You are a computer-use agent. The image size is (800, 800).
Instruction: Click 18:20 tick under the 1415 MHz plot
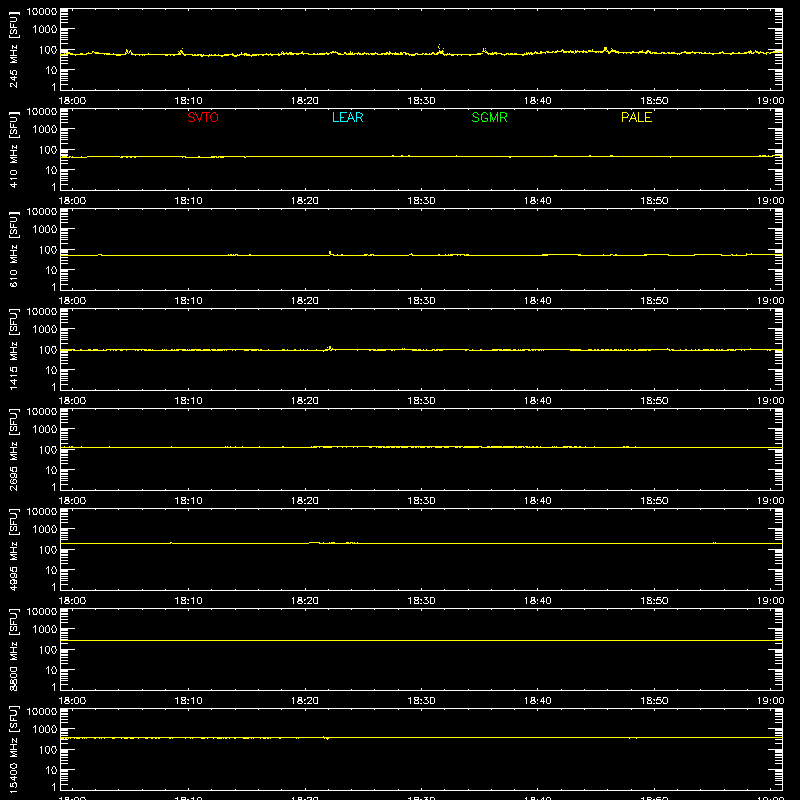[305, 401]
